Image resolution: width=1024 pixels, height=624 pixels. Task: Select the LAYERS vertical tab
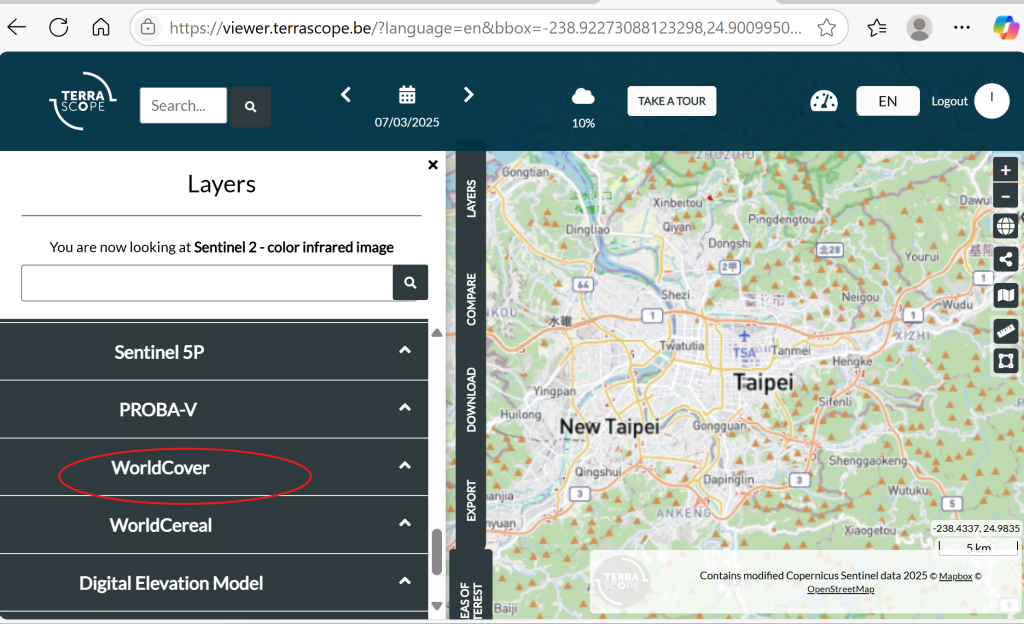click(x=471, y=198)
